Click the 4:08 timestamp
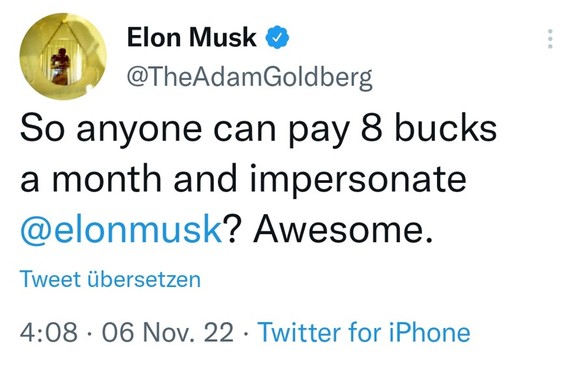 [49, 332]
